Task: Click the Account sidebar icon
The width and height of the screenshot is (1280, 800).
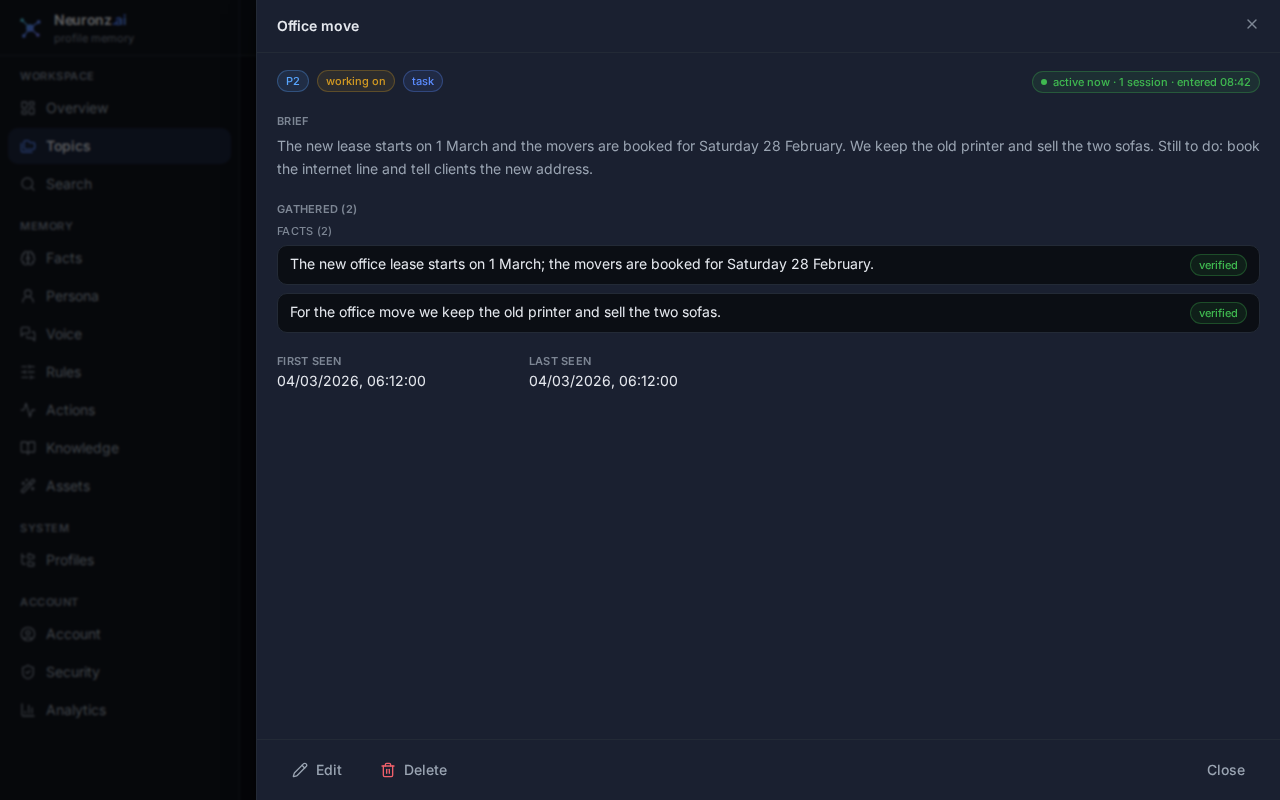Action: click(x=28, y=634)
